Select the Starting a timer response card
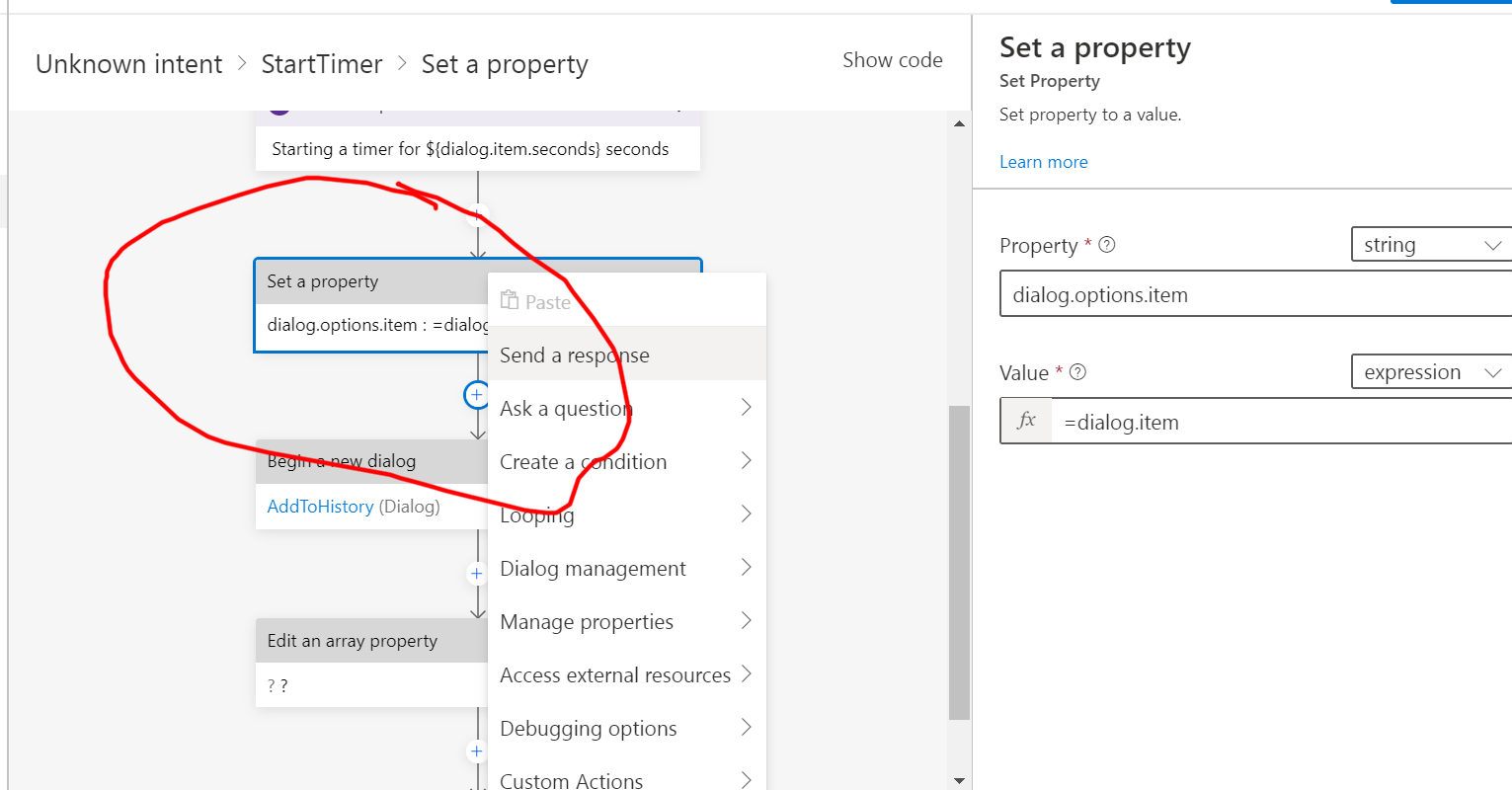This screenshot has height=790, width=1512. tap(478, 149)
